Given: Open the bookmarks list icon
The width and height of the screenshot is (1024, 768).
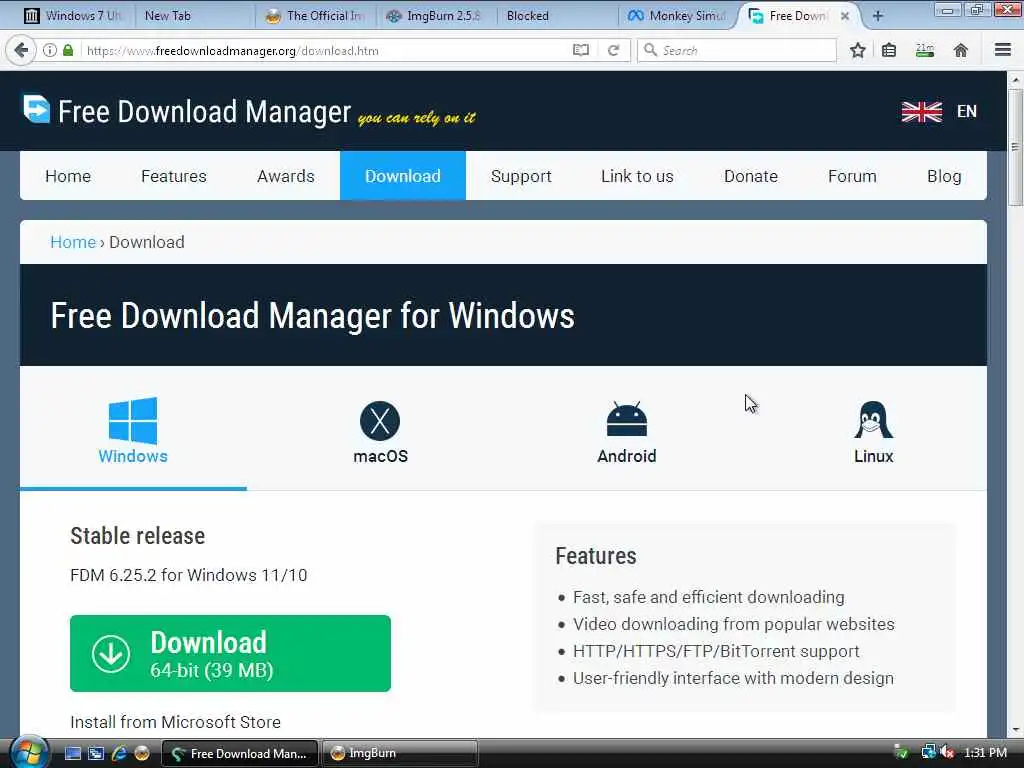Looking at the screenshot, I should tap(889, 50).
